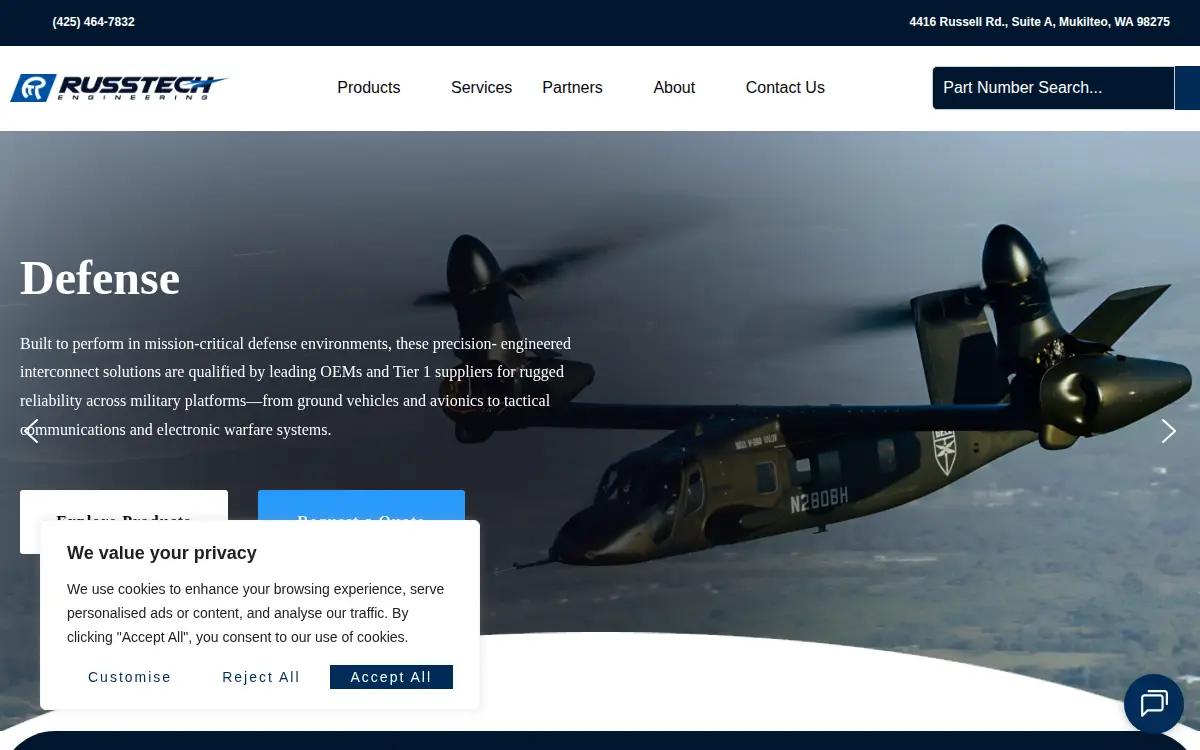Accept All cookies
The image size is (1200, 750).
tap(391, 677)
